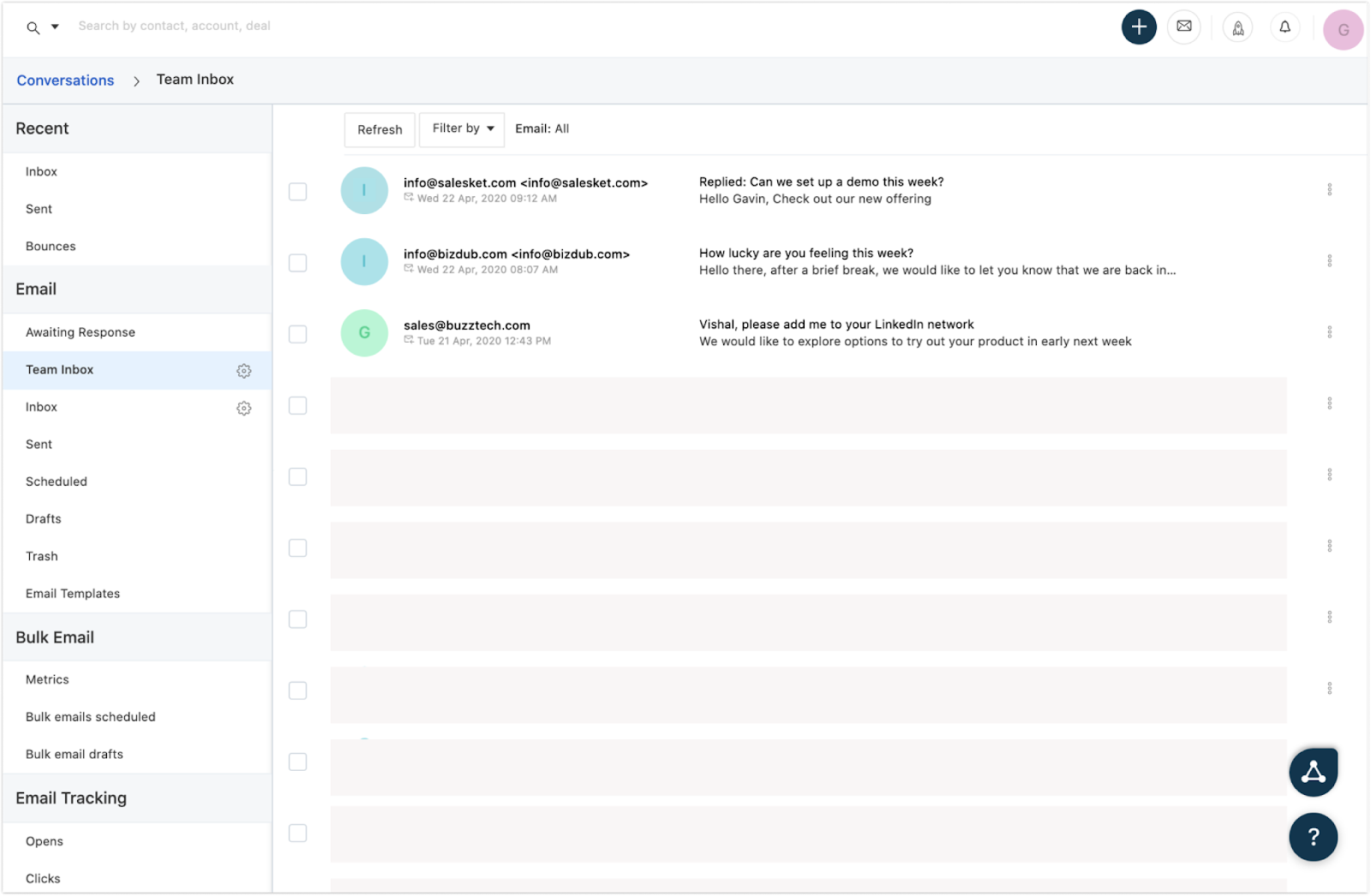Screen dimensions: 1371x896
Task: Click the dark plus quick-add icon
Action: tap(1139, 27)
